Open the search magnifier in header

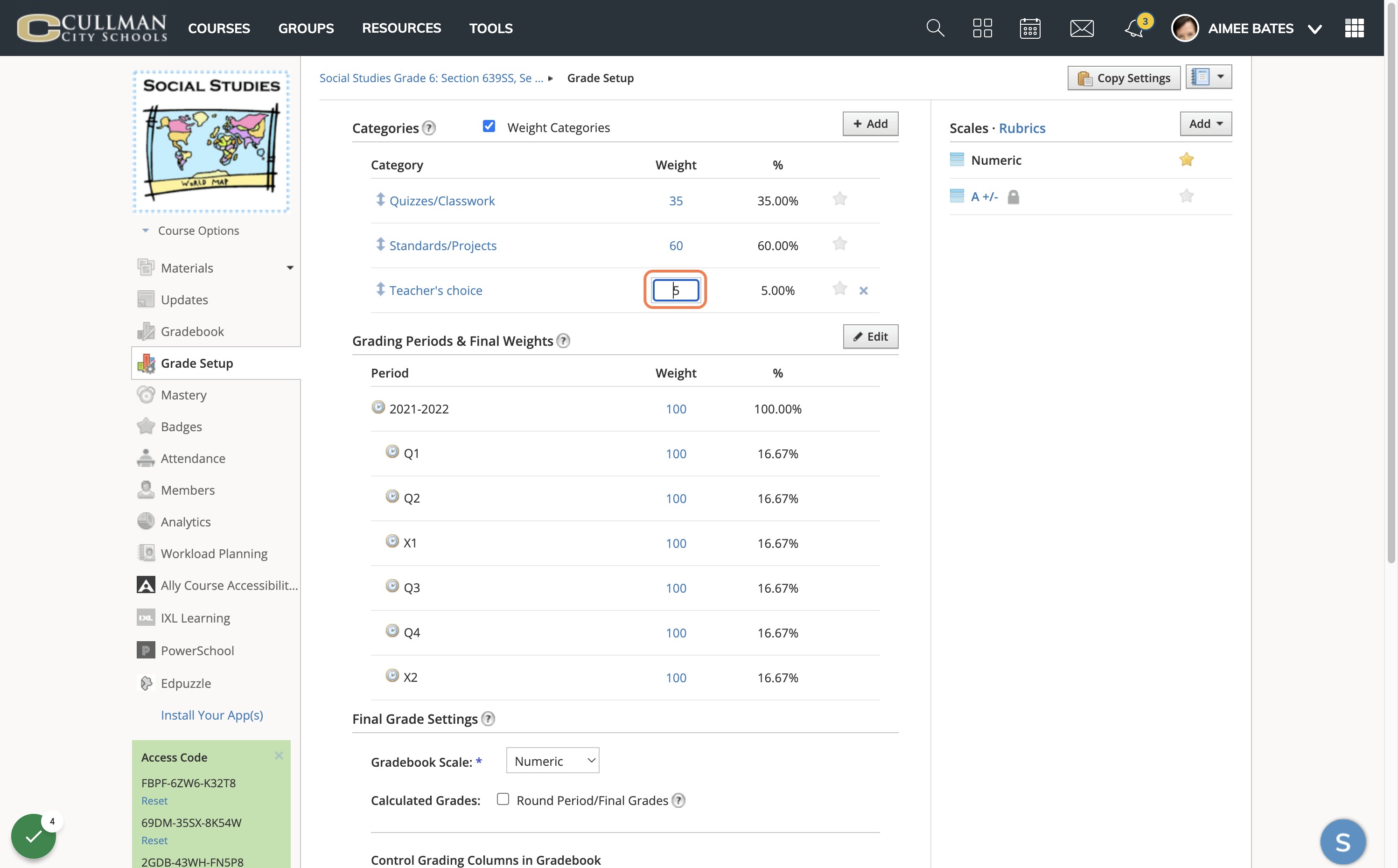(935, 28)
